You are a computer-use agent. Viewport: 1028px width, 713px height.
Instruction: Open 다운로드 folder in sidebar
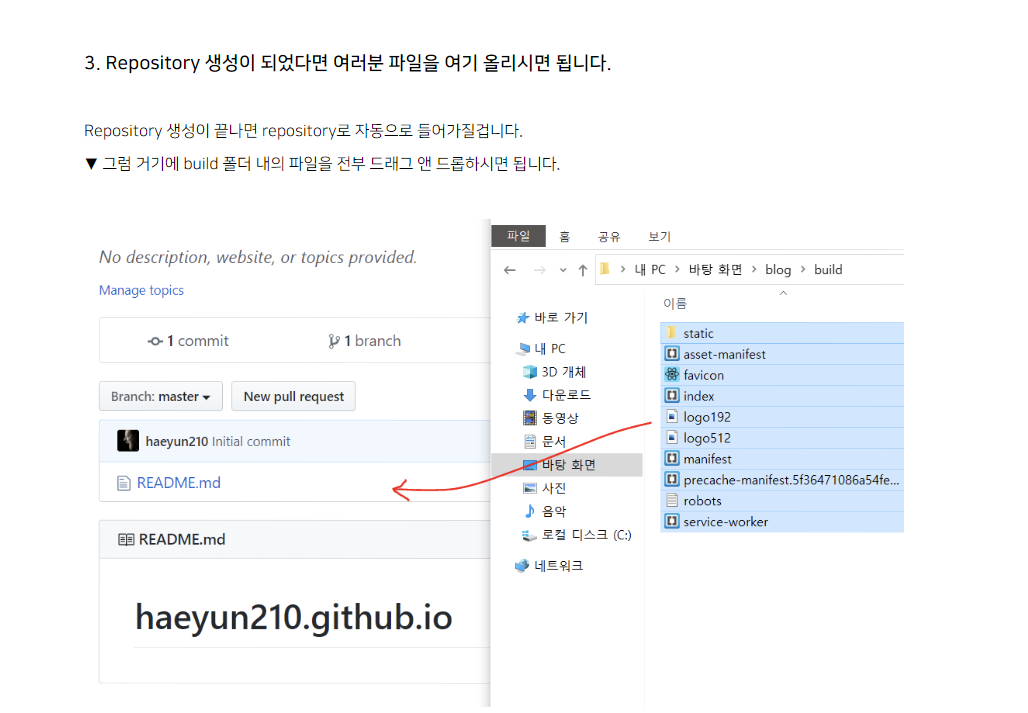[x=557, y=395]
